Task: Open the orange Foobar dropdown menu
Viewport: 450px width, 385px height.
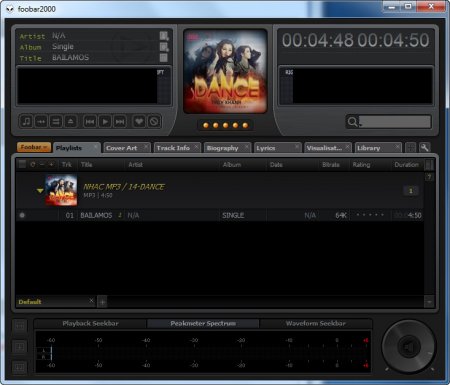Action: pos(34,147)
